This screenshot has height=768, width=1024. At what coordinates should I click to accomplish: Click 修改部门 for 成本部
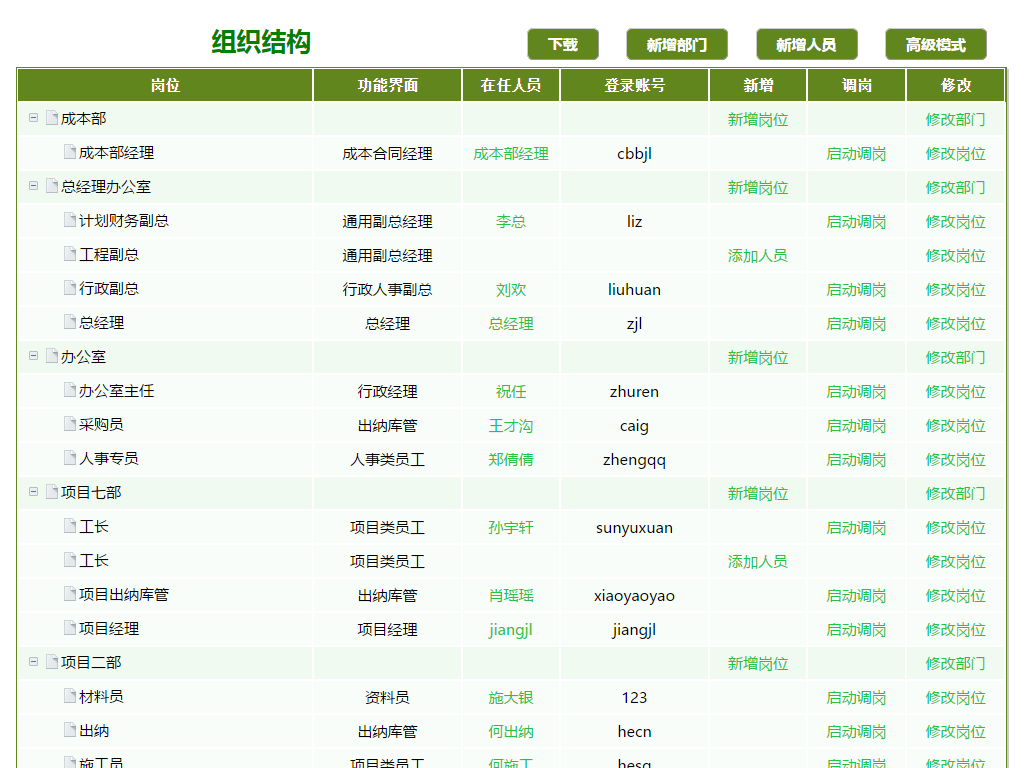[x=955, y=120]
